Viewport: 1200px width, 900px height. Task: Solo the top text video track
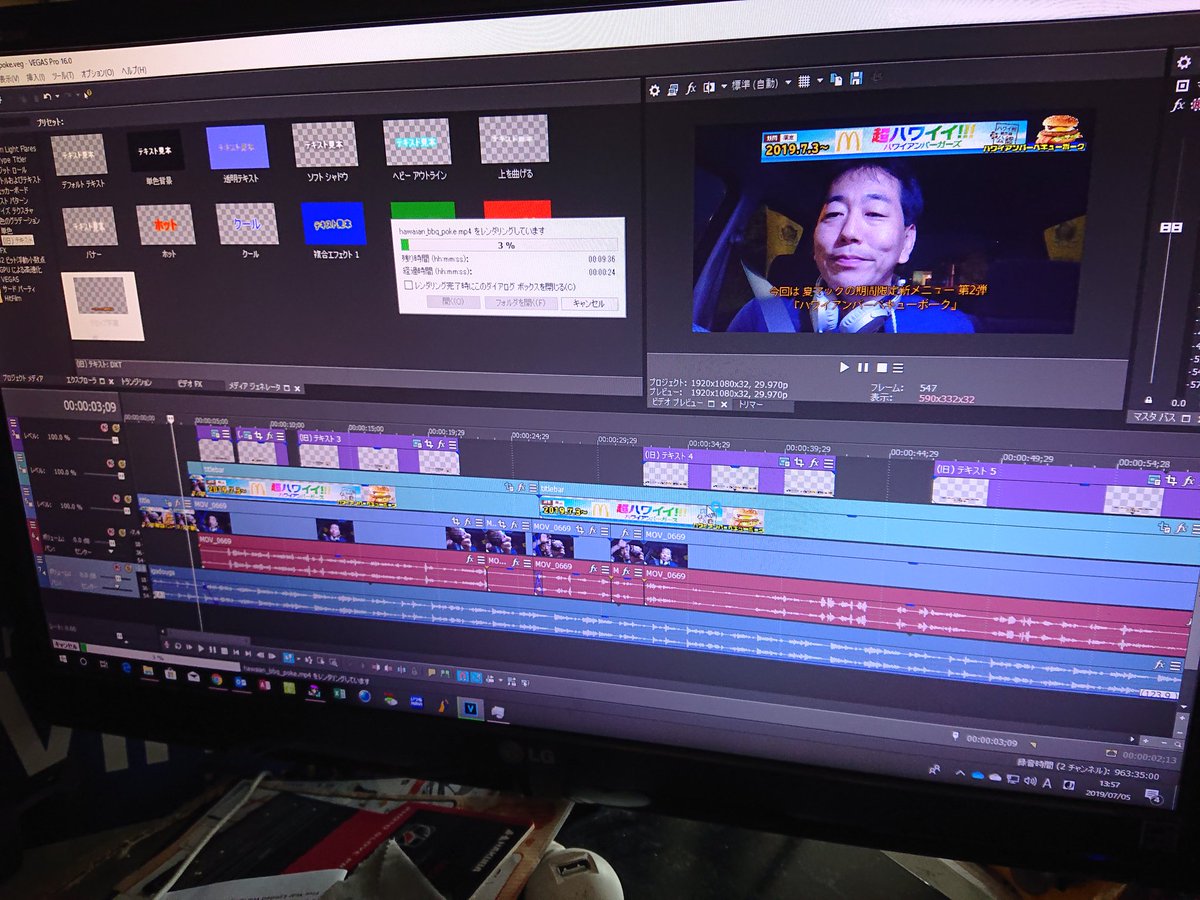(x=116, y=428)
